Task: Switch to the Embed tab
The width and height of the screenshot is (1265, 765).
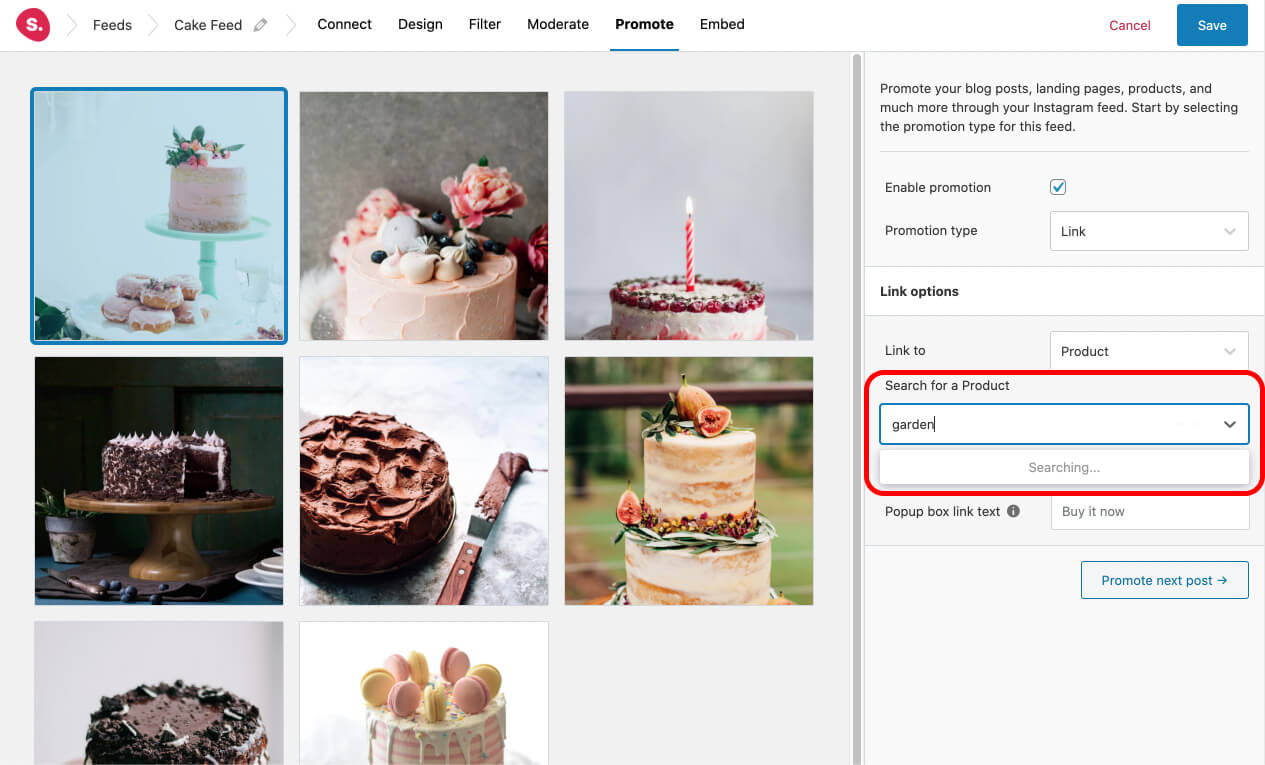Action: click(x=722, y=24)
